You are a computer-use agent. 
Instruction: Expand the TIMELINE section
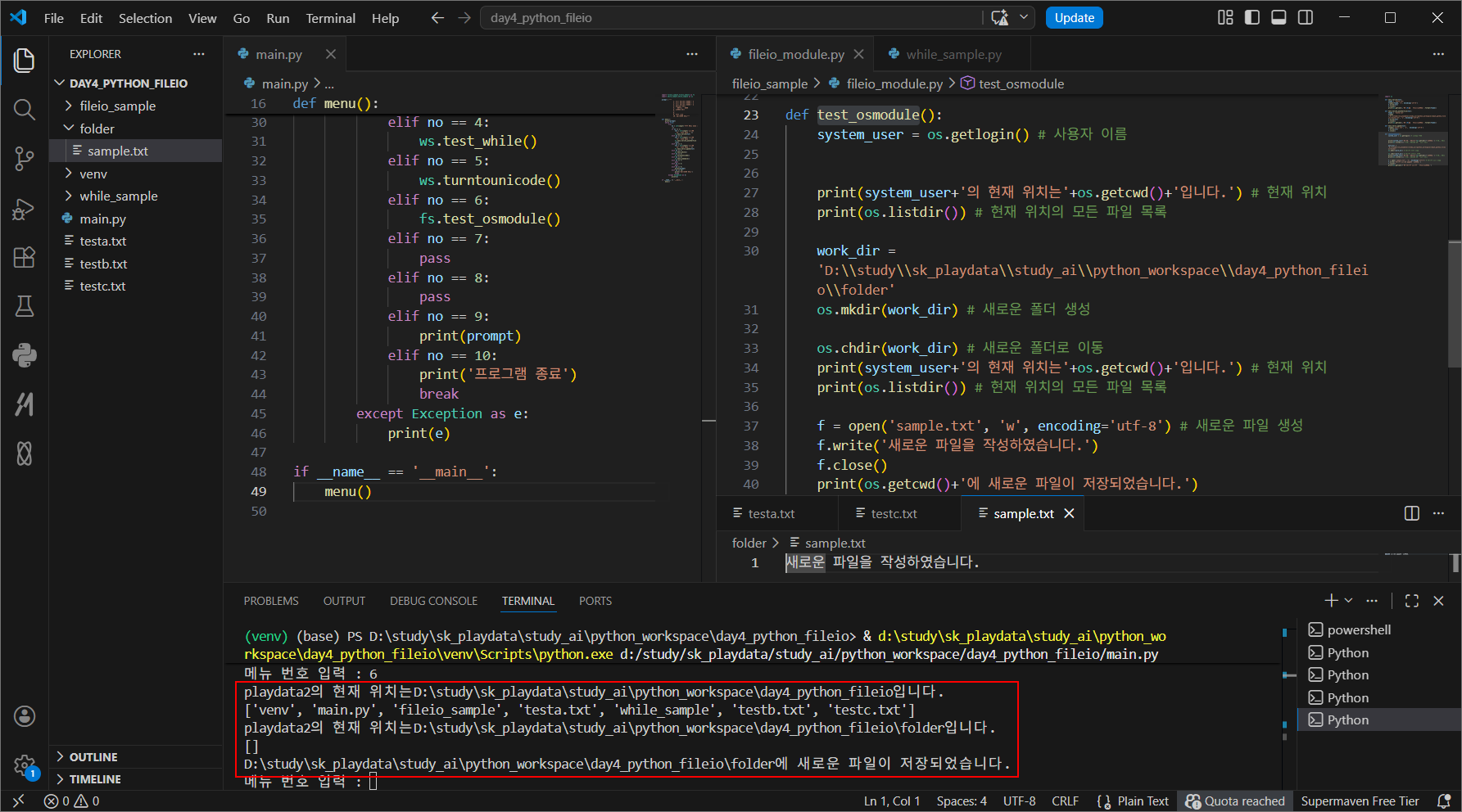136,779
